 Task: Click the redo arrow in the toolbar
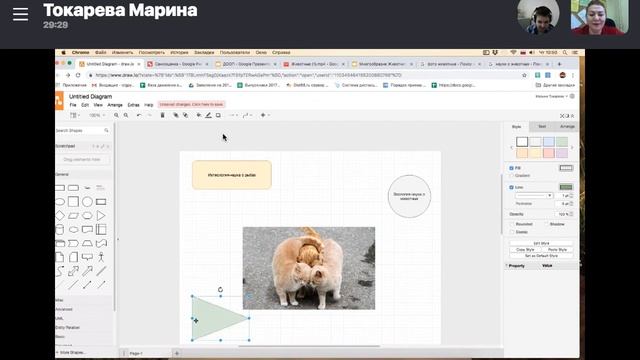149,116
